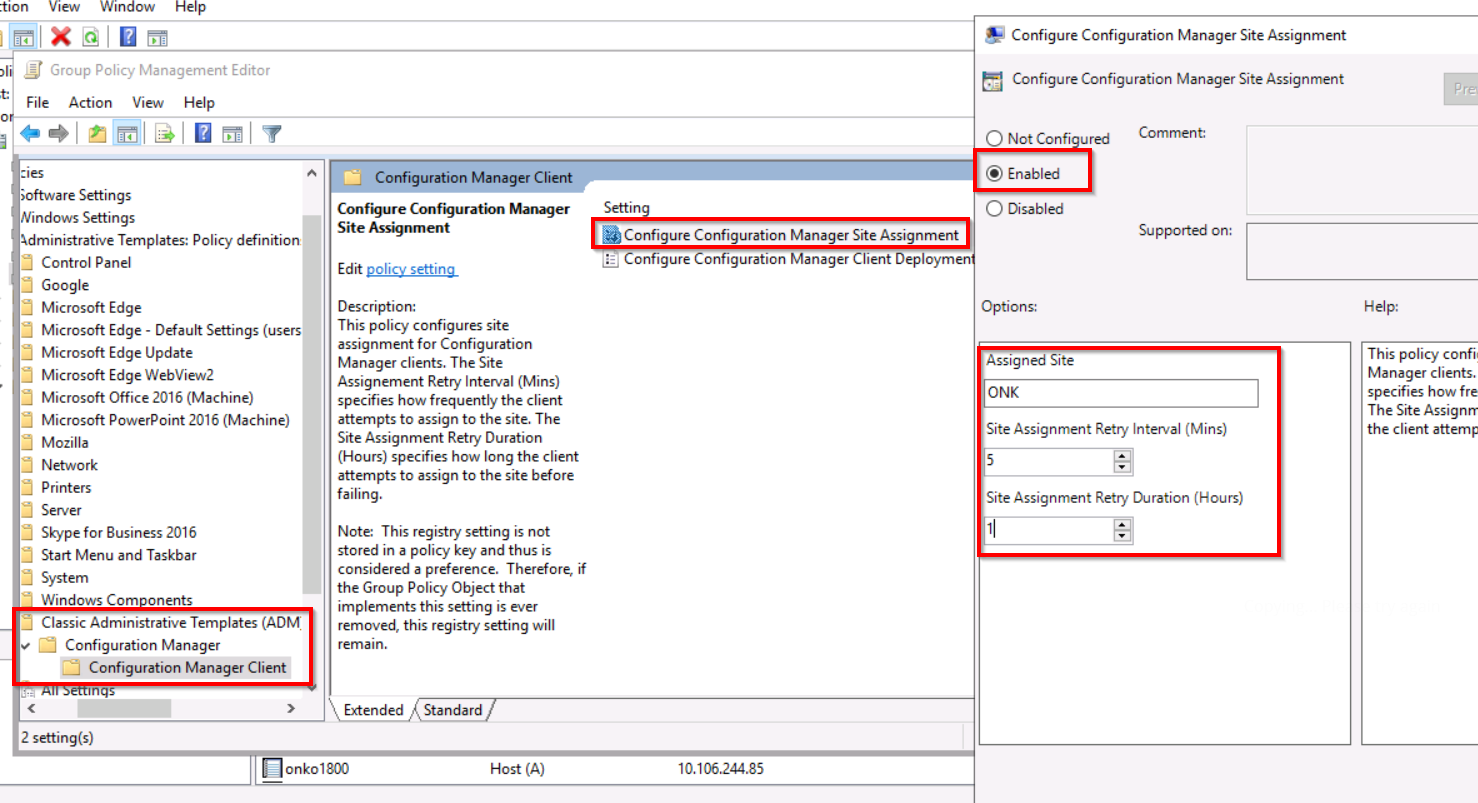The width and height of the screenshot is (1478, 803).
Task: Click the grey Forward arrow in the Editor toolbar
Action: 58,133
